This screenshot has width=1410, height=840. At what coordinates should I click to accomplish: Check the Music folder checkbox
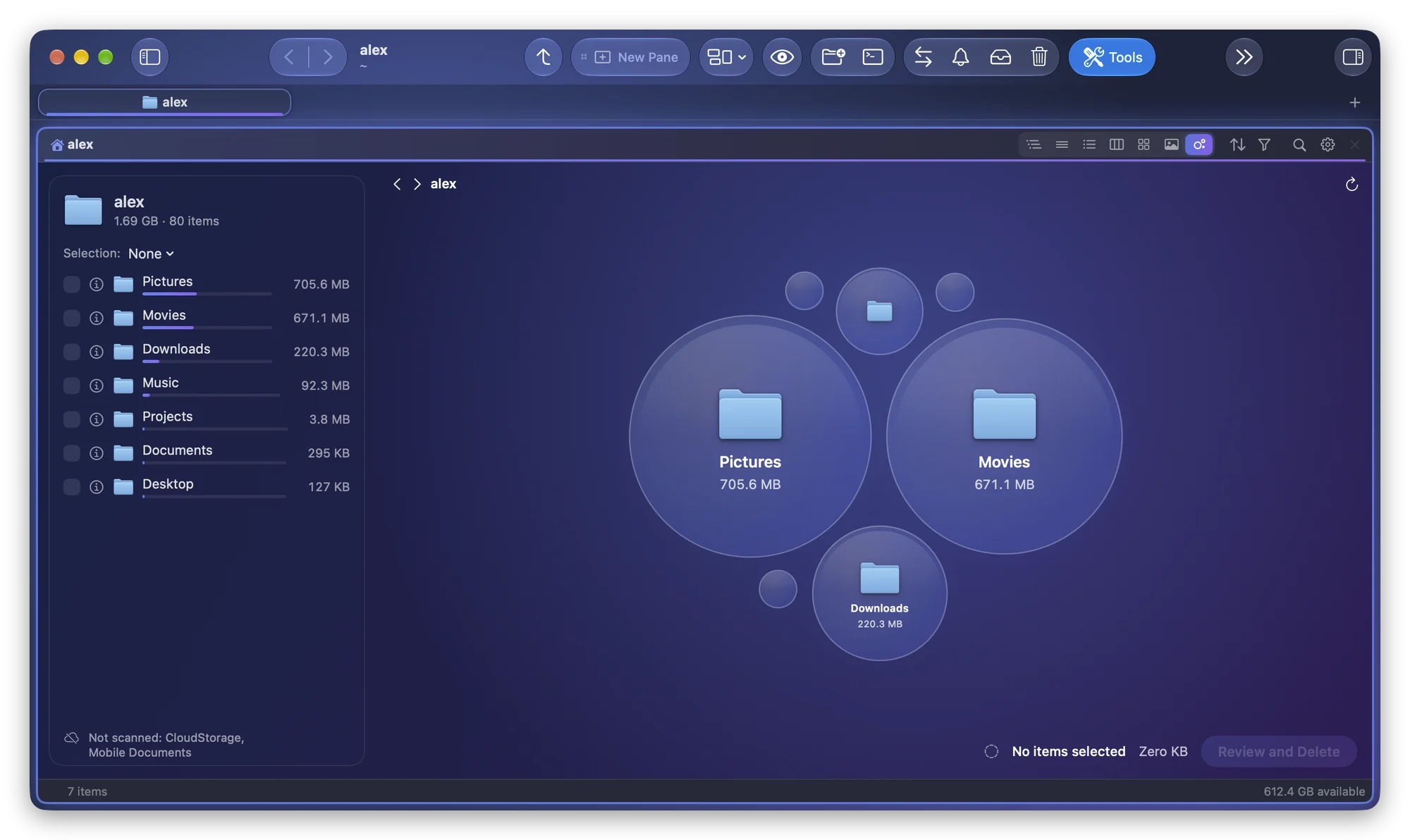pyautogui.click(x=71, y=385)
